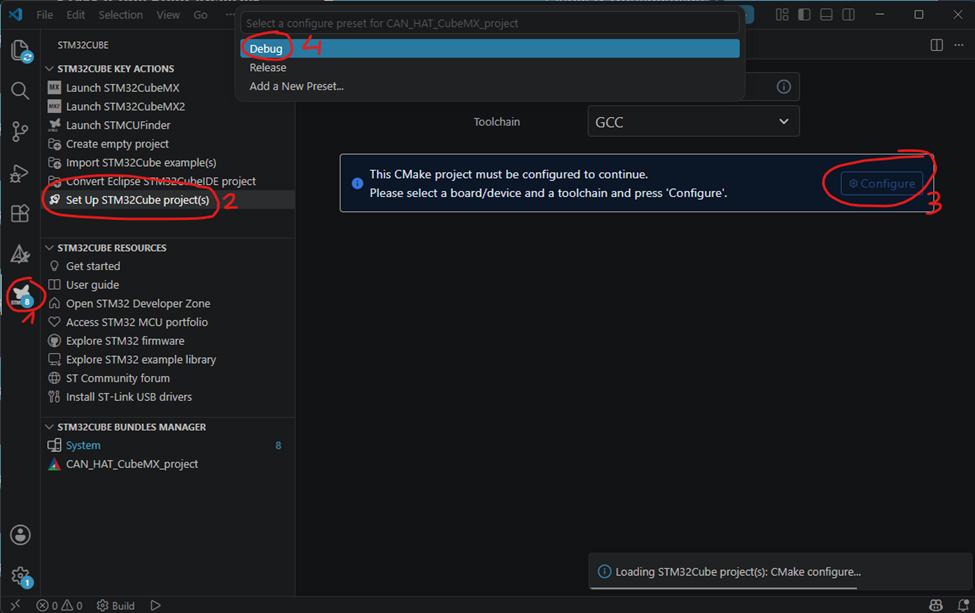Select Install ST-Link USB drivers
The width and height of the screenshot is (975, 613).
[129, 397]
